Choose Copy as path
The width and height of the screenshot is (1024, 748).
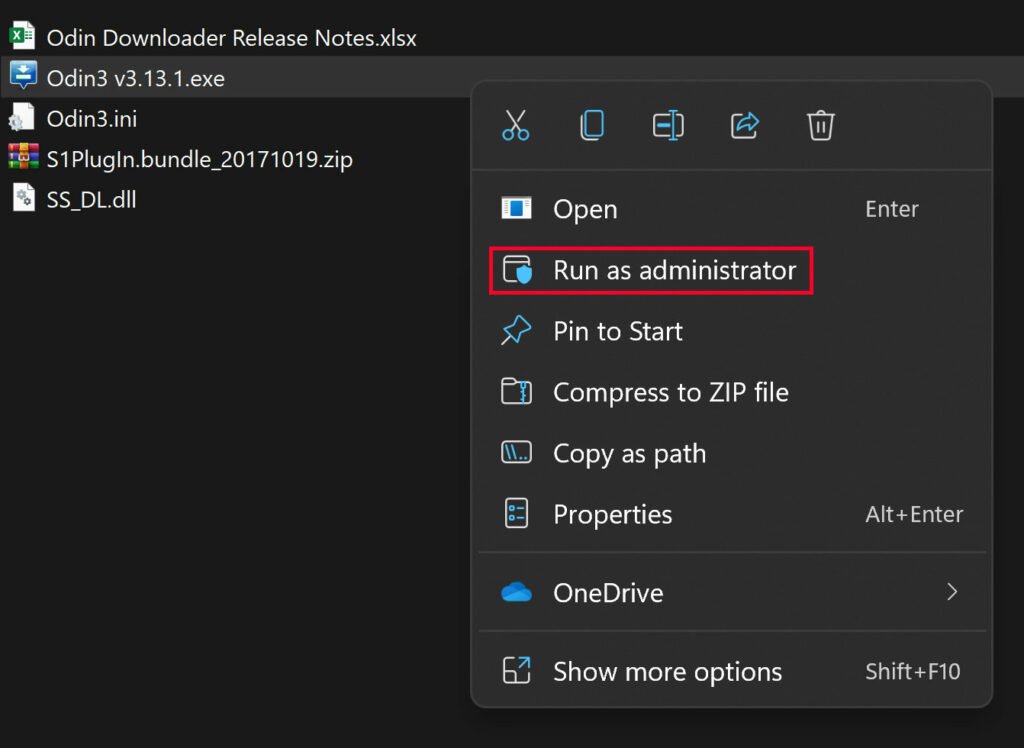tap(731, 453)
